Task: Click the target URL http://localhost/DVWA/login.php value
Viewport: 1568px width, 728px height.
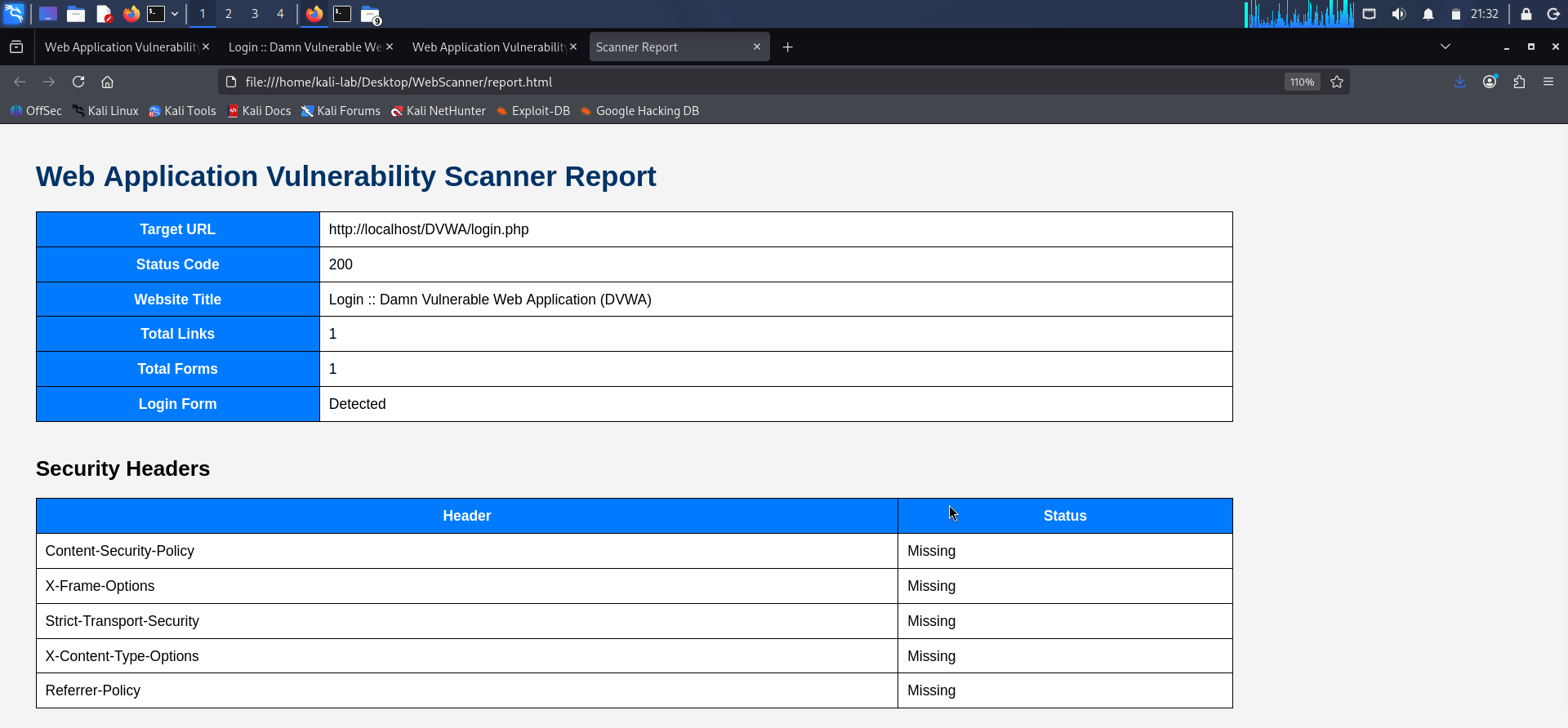Action: 429,229
